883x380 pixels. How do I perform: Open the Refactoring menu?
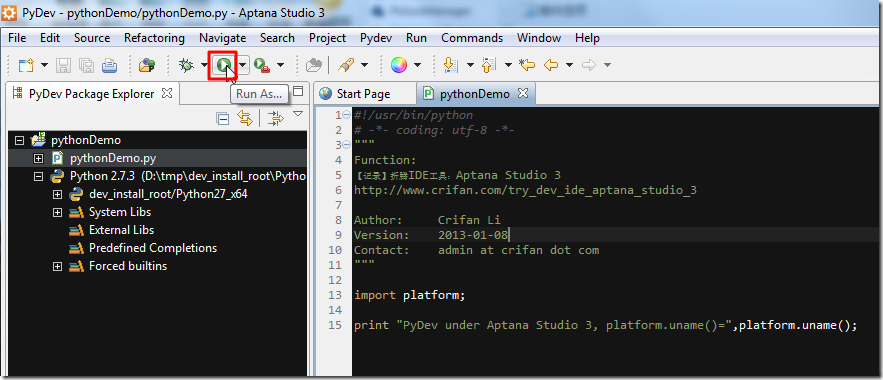pyautogui.click(x=154, y=38)
